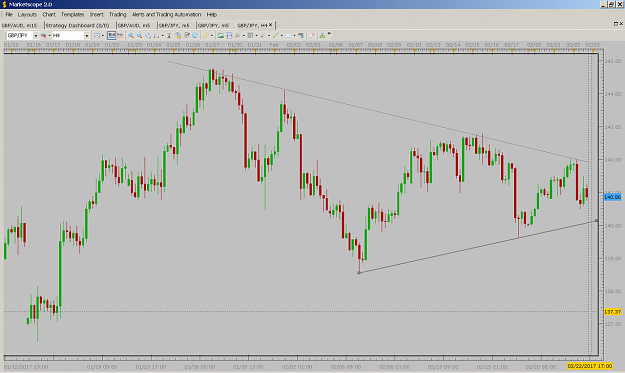Screen dimensions: 625x373
Task: Open Alerts and Trading Automation menu
Action: (167, 14)
